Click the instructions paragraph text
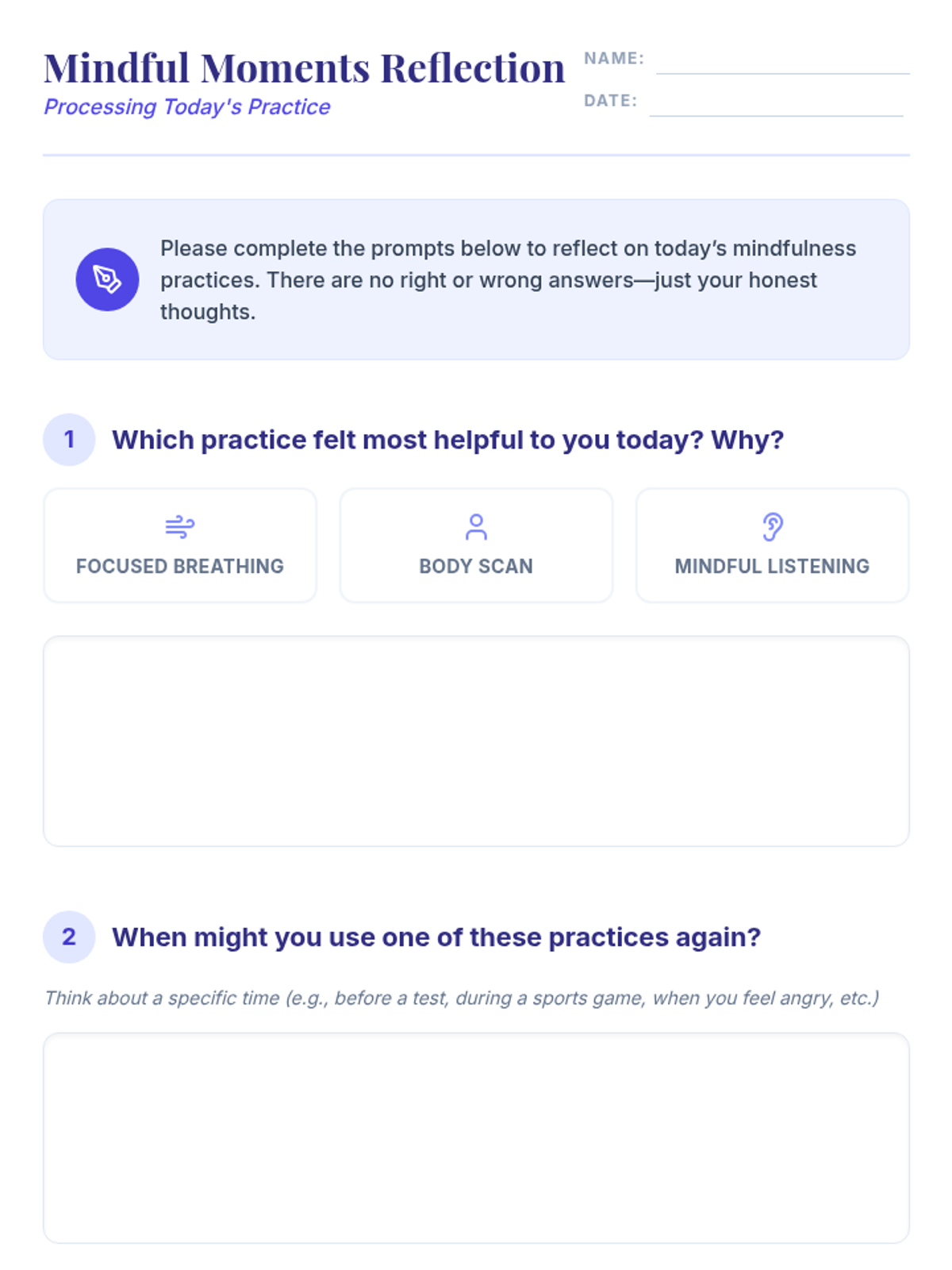Screen dimensions: 952x1270 pyautogui.click(x=508, y=279)
